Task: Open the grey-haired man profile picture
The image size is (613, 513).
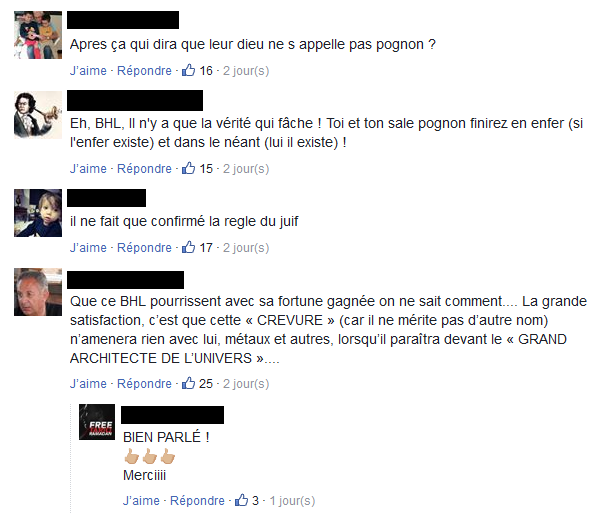Action: tap(38, 292)
